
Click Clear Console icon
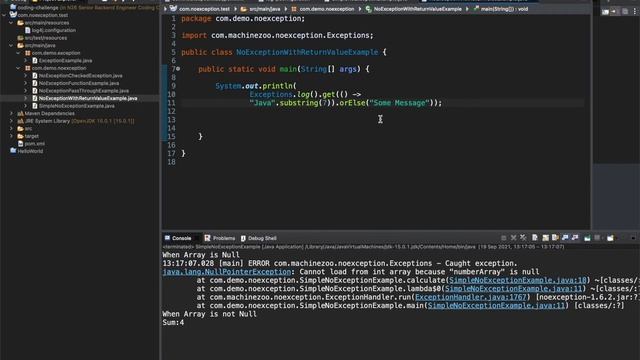[535, 238]
